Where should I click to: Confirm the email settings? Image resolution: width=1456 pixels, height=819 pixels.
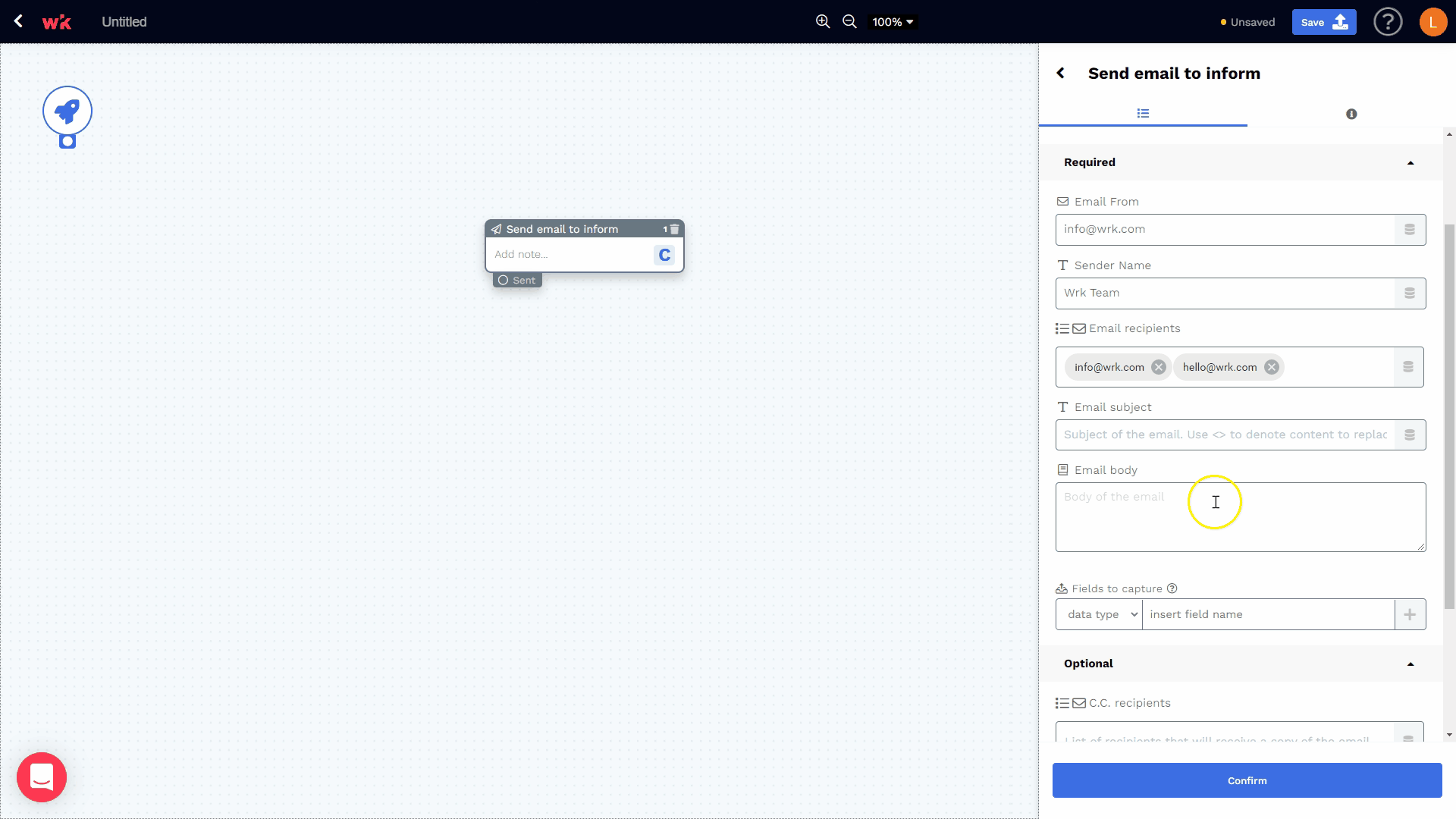[x=1247, y=781]
